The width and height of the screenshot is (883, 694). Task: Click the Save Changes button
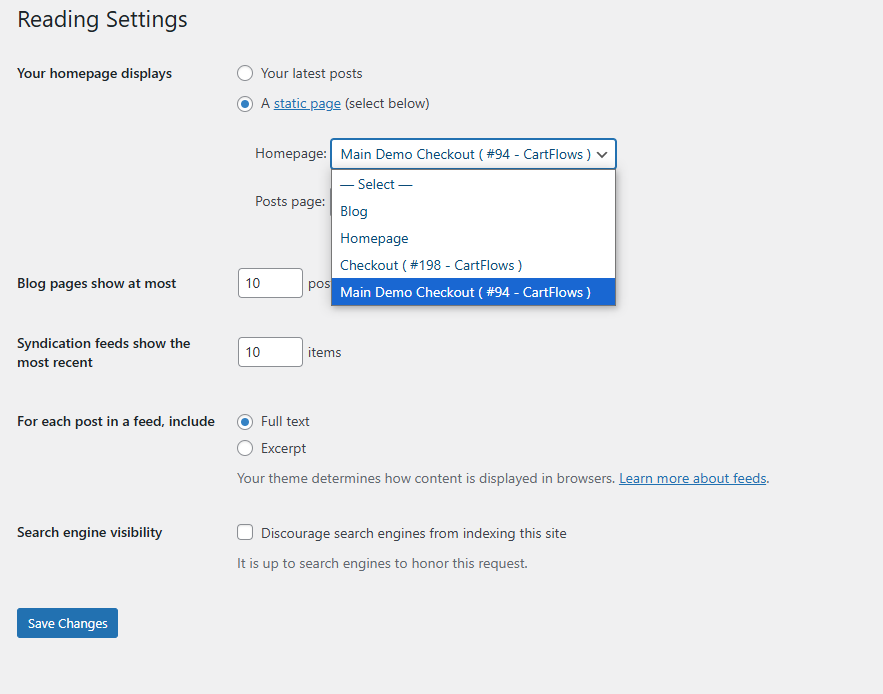67,623
